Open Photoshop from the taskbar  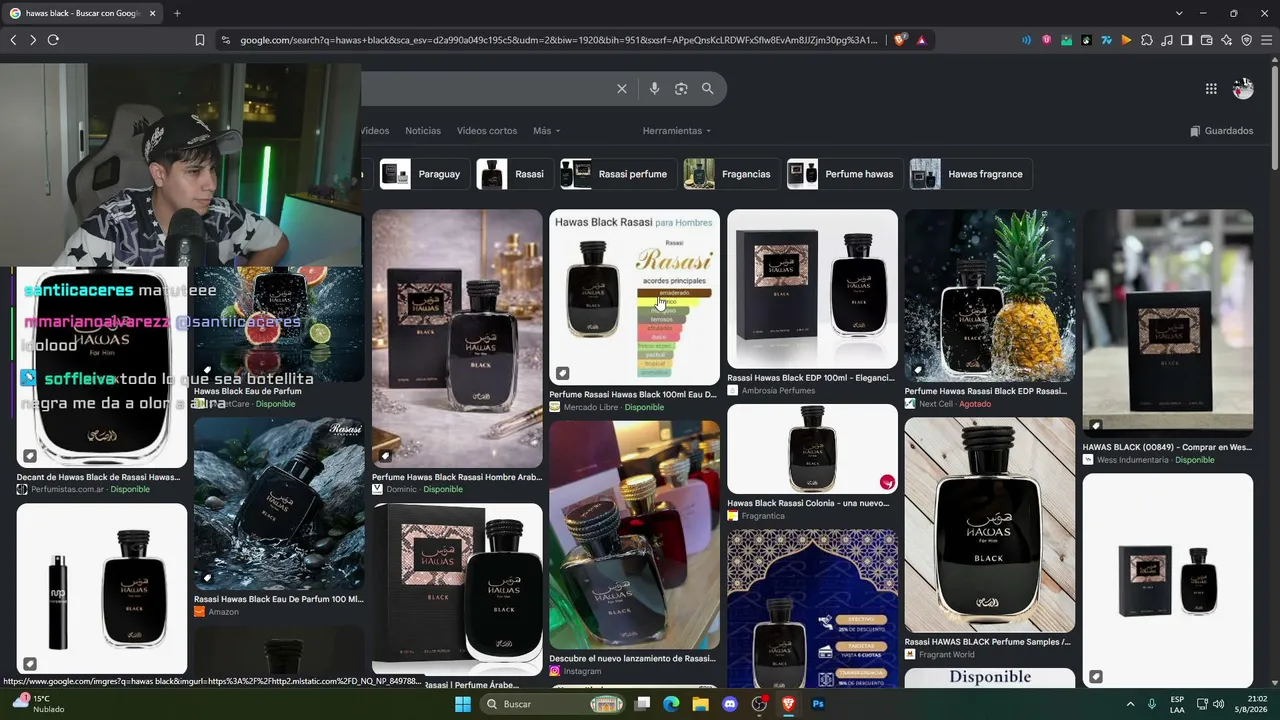point(818,704)
